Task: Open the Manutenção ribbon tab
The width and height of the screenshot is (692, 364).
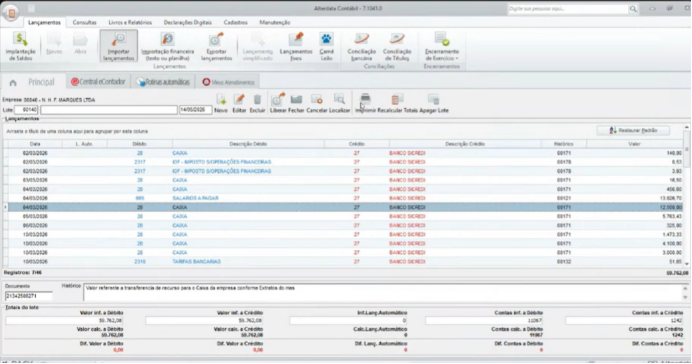Action: click(275, 23)
